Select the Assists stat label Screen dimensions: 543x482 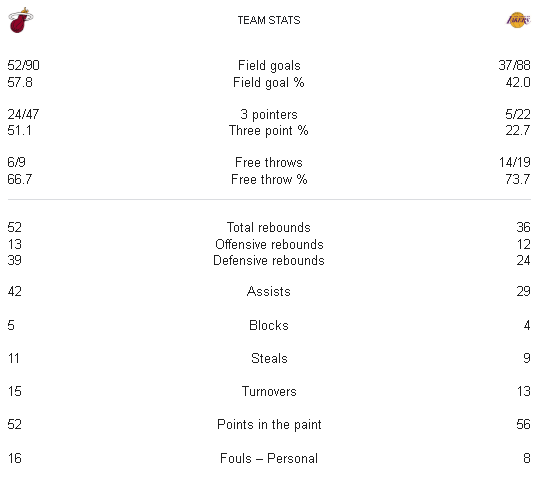(269, 292)
